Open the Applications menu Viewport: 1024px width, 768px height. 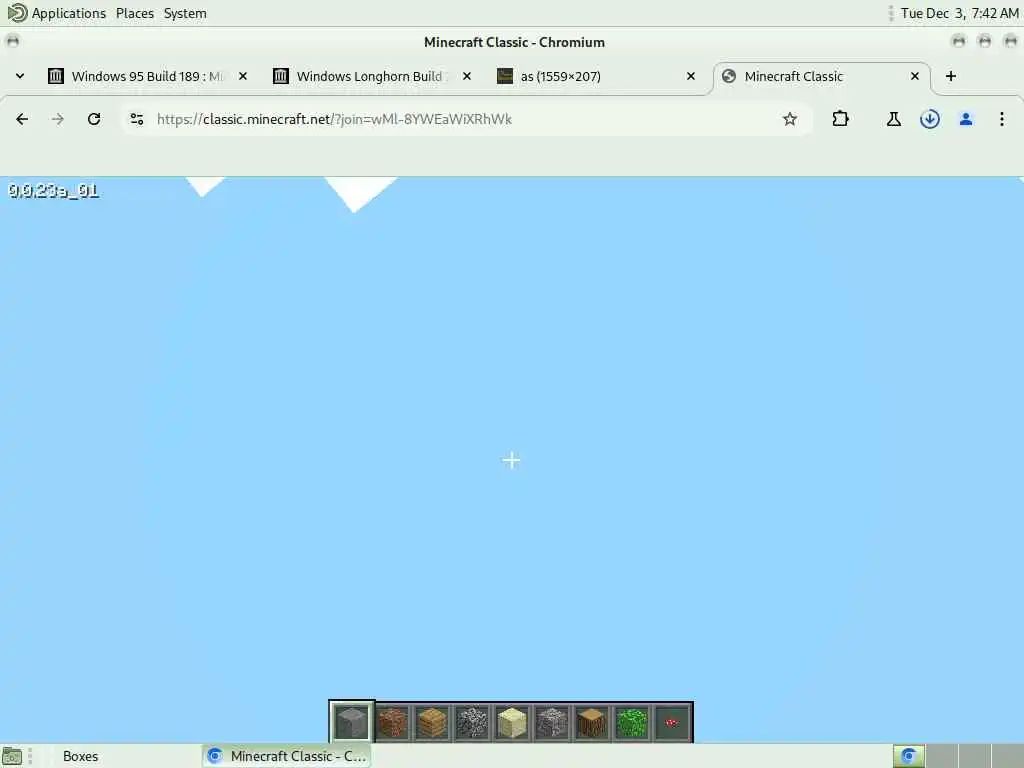[69, 13]
